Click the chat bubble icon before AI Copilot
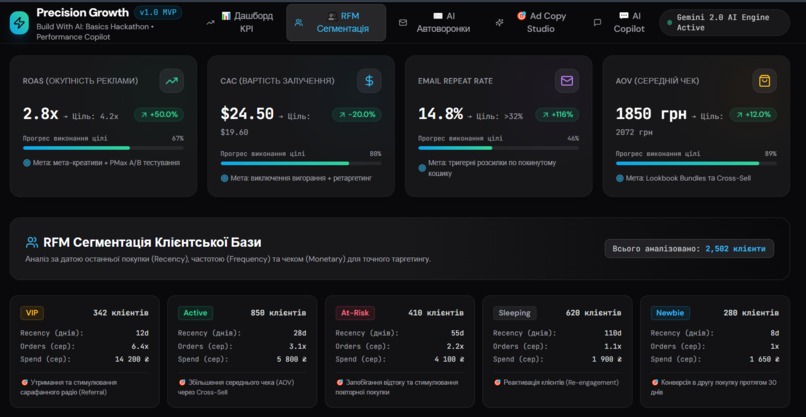The image size is (806, 417). [x=597, y=23]
